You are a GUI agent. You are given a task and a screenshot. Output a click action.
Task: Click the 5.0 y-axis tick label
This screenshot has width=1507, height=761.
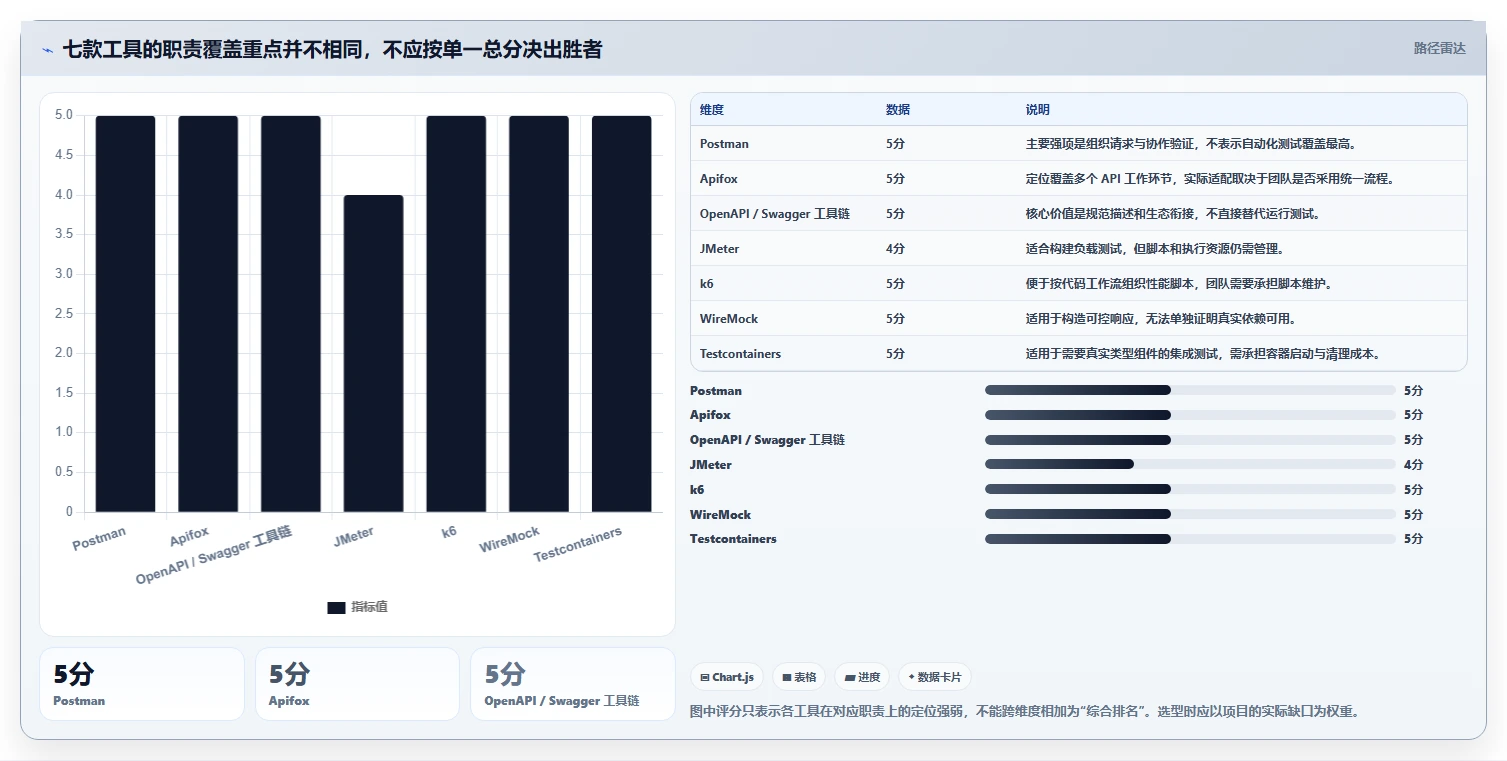tap(64, 115)
